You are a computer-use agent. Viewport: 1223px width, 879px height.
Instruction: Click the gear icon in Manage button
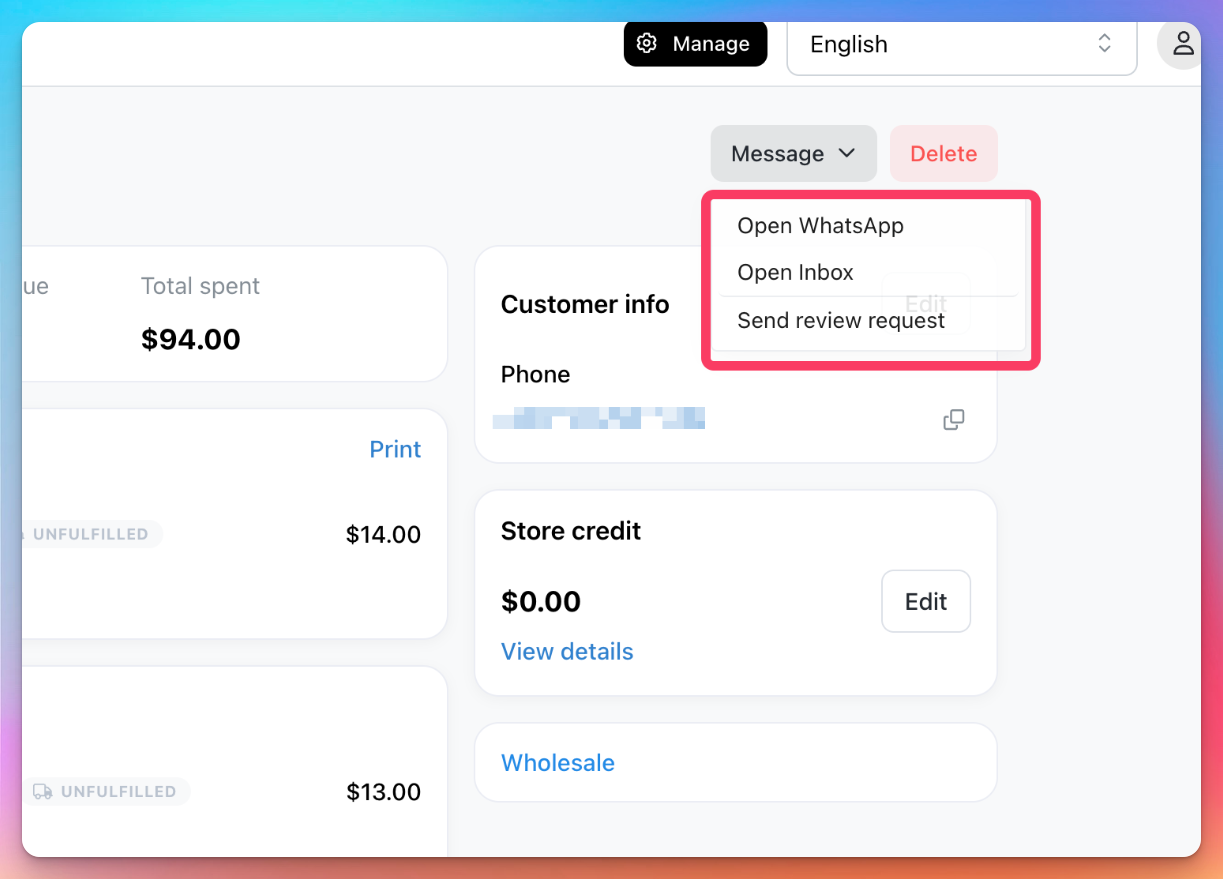(x=647, y=44)
